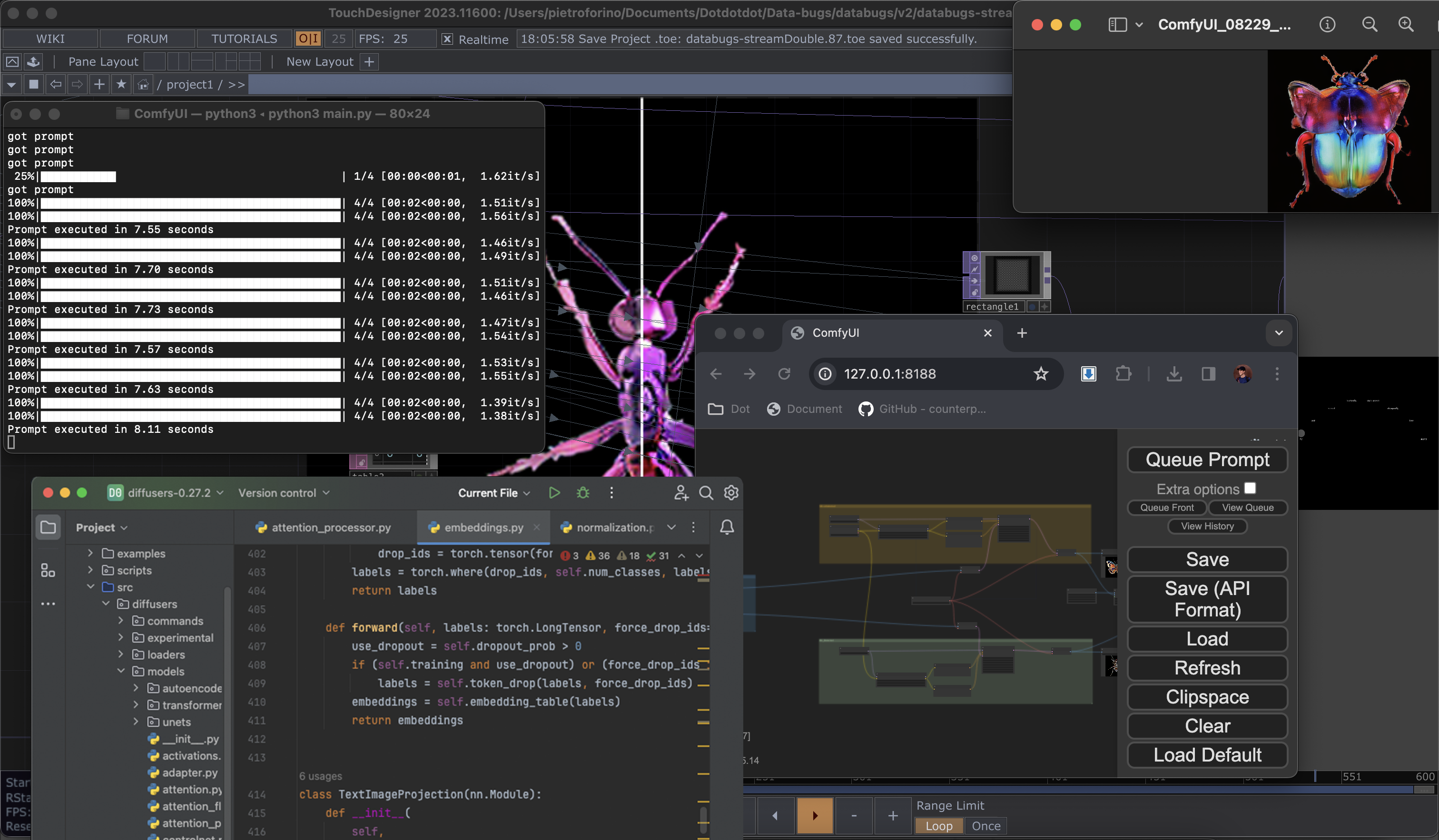
Task: Click Save (API Format) button
Action: click(1207, 599)
